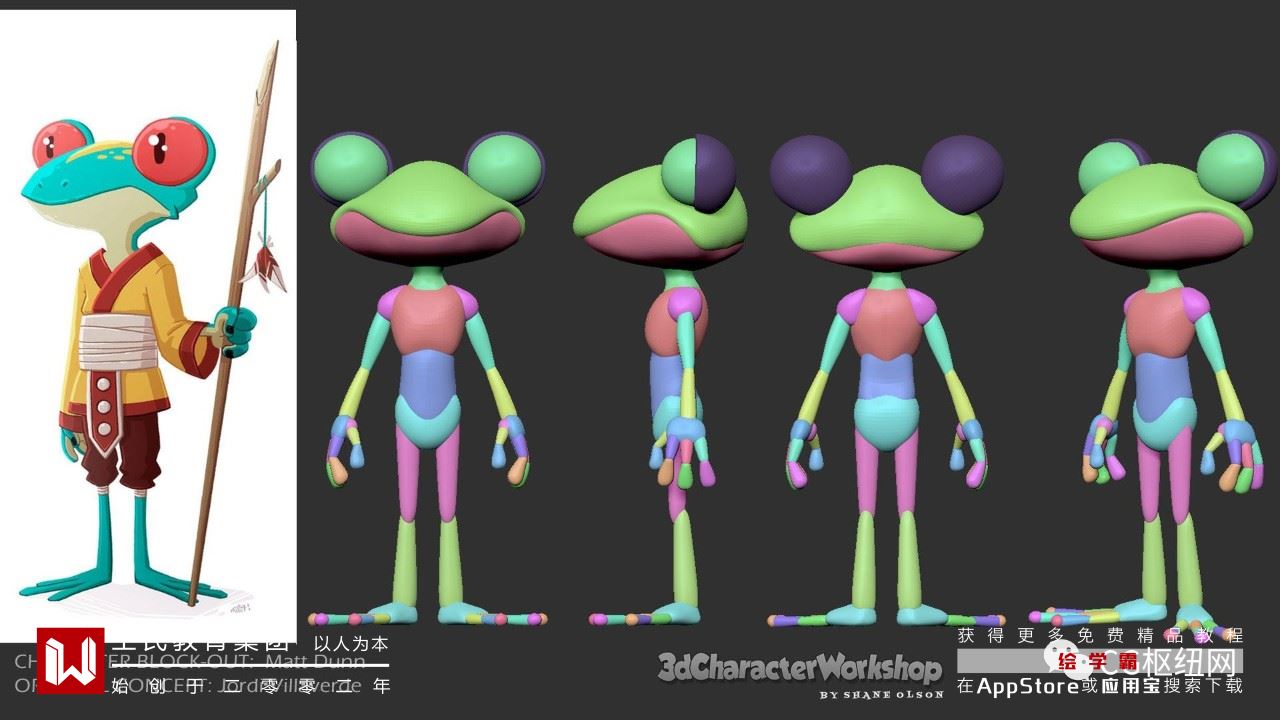Screen dimensions: 1280x720
Task: Click the "绘学霸" app badge
Action: pyautogui.click(x=1098, y=661)
